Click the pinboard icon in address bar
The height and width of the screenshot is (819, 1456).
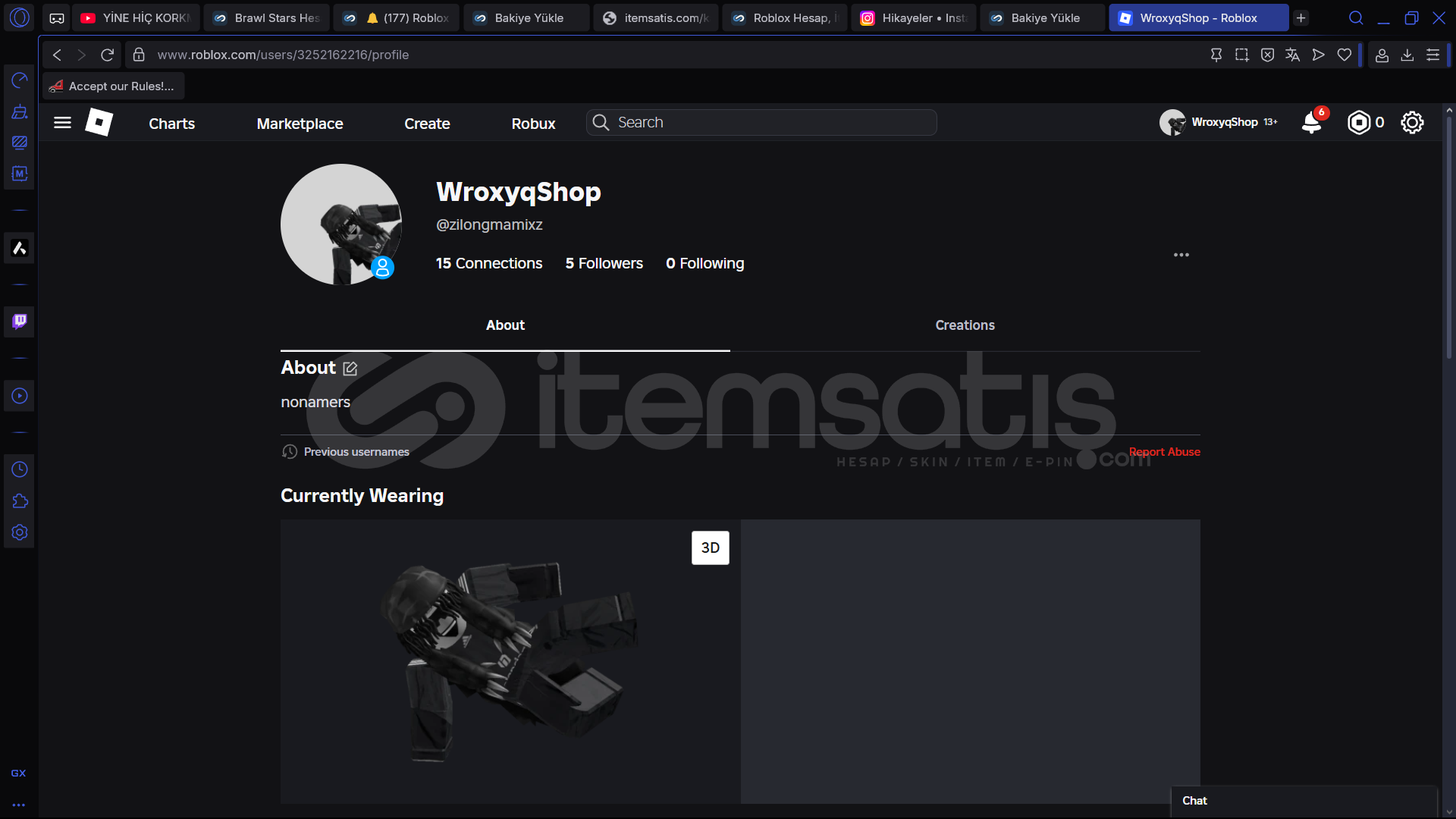coord(1216,55)
